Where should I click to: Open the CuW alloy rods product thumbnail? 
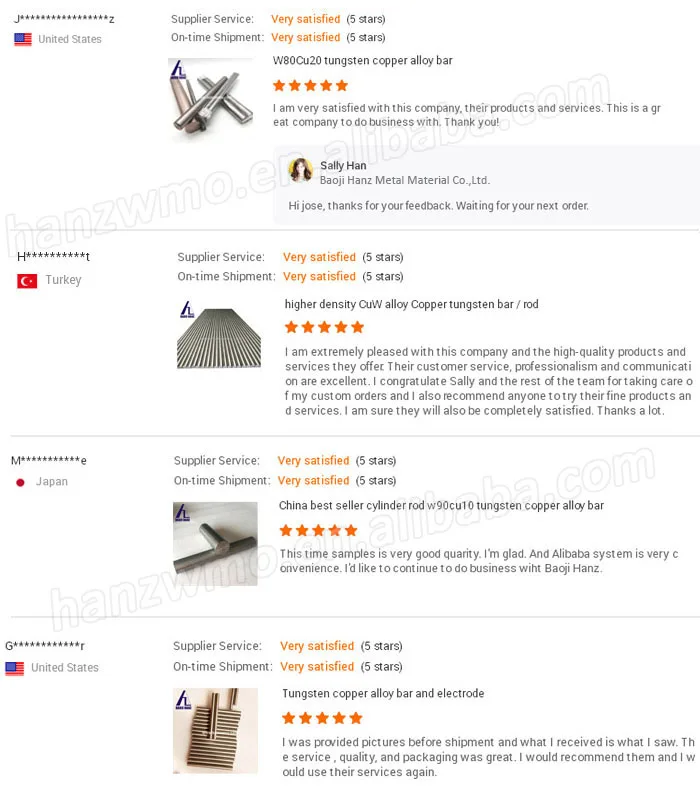218,335
